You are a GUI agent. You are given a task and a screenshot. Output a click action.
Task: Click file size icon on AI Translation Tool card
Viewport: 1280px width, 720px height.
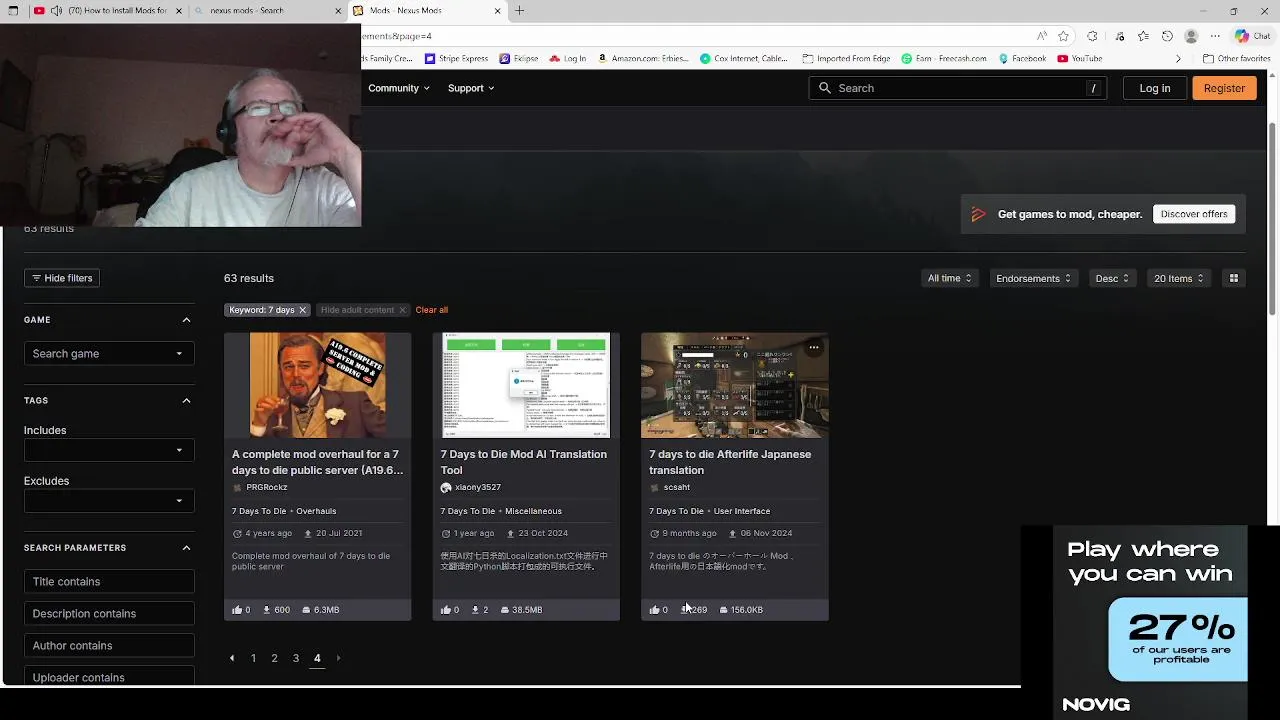(x=505, y=610)
